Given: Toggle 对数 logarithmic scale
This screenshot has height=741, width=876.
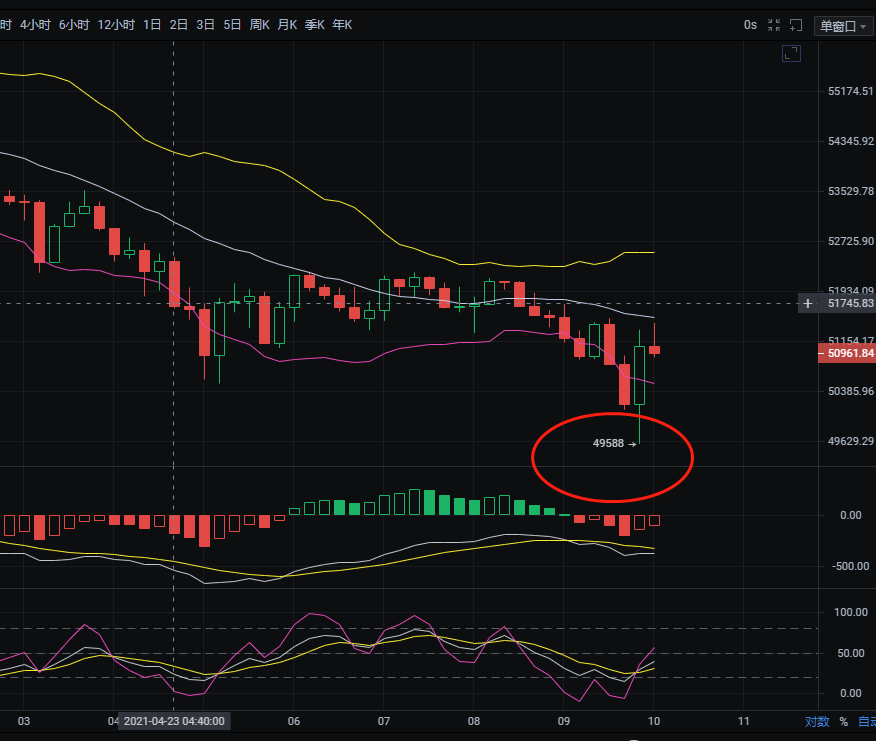Looking at the screenshot, I should [x=817, y=721].
